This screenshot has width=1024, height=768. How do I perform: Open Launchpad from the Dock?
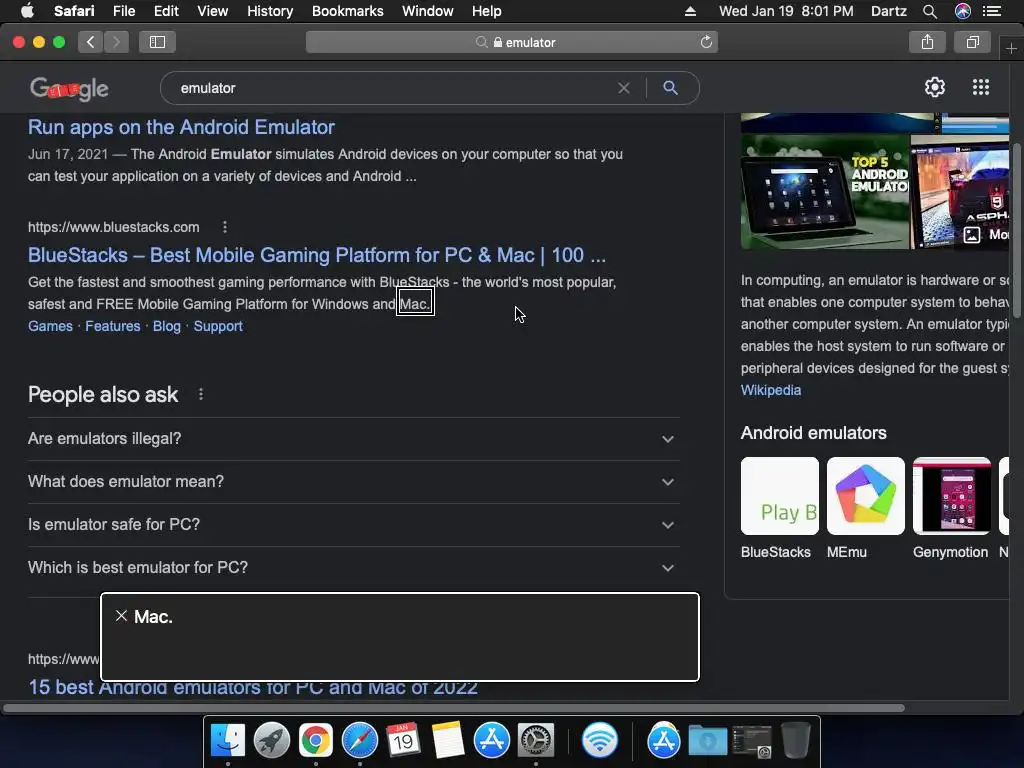click(272, 741)
